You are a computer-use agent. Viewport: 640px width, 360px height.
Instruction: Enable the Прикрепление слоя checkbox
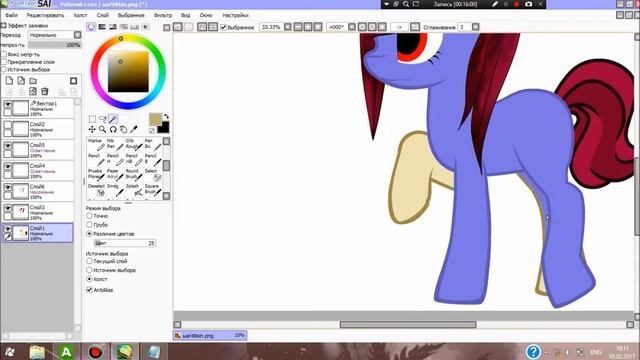(4, 62)
